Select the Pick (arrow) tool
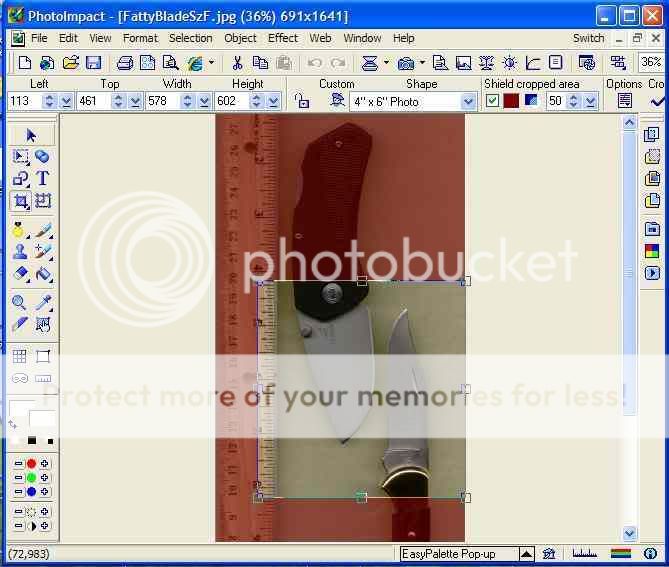 31,135
